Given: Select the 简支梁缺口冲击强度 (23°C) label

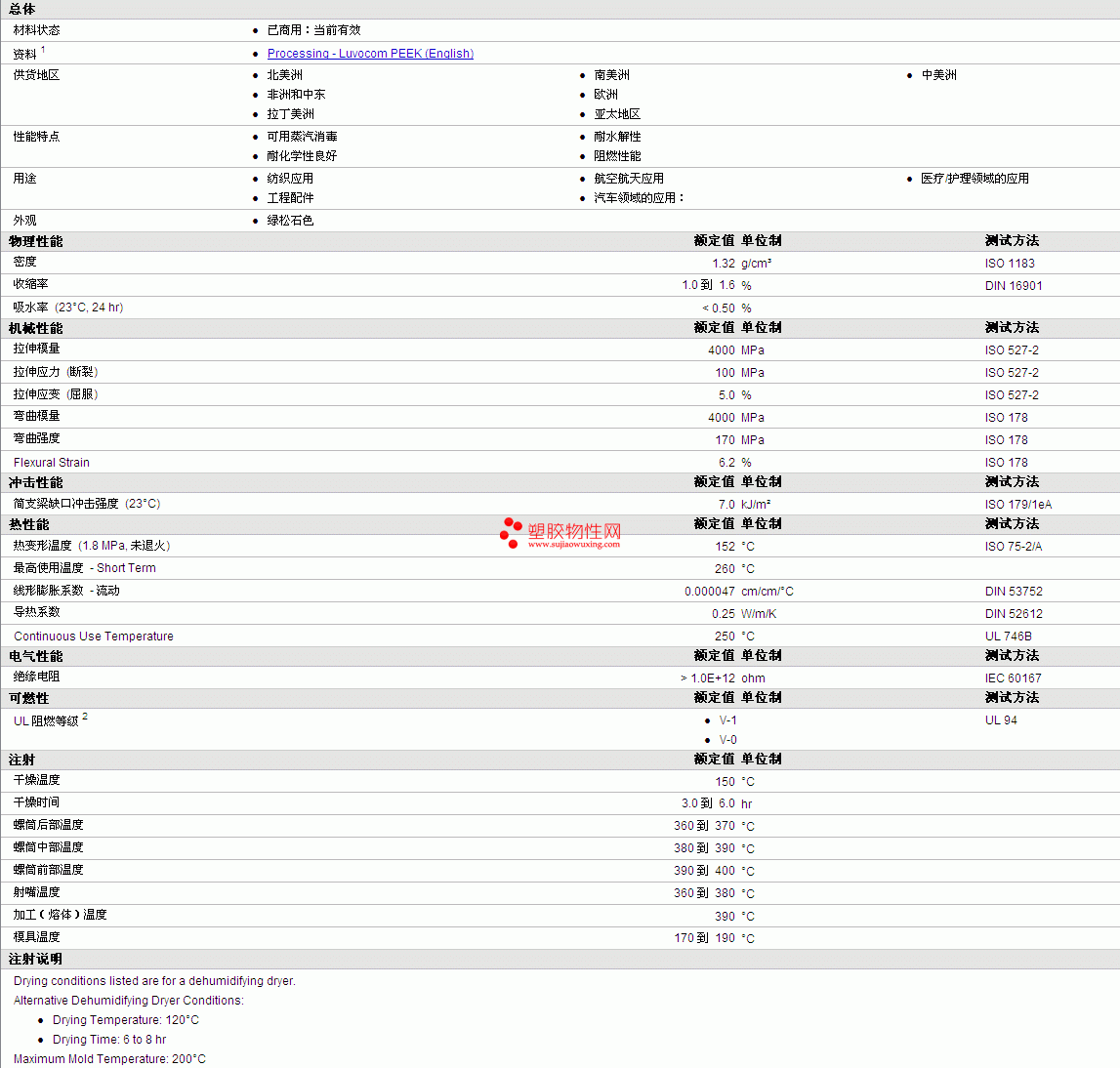Looking at the screenshot, I should tap(87, 504).
